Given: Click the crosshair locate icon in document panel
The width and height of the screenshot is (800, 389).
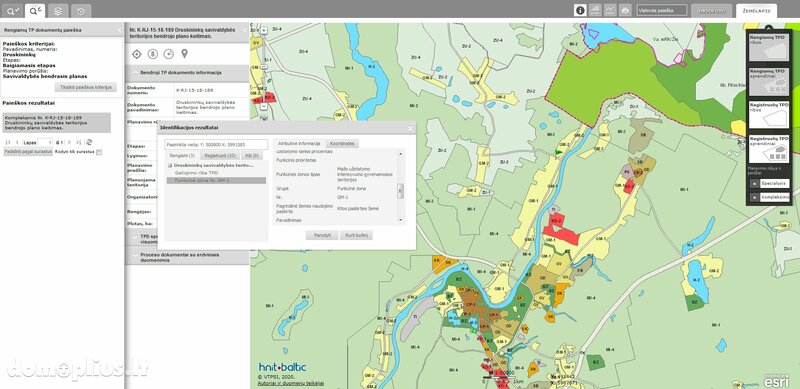Looking at the screenshot, I should tap(136, 54).
